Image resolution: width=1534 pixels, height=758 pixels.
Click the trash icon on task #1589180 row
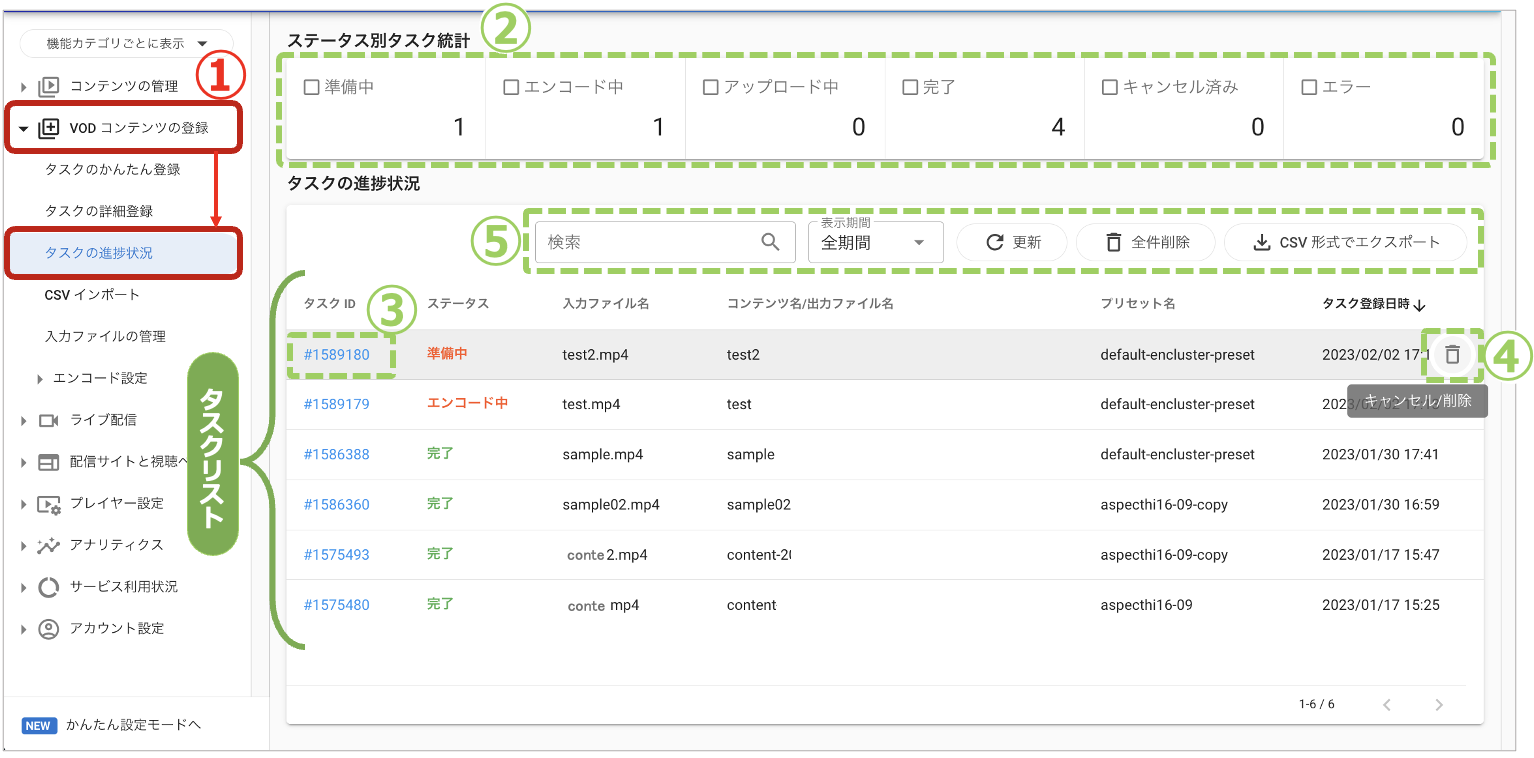[x=1452, y=354]
